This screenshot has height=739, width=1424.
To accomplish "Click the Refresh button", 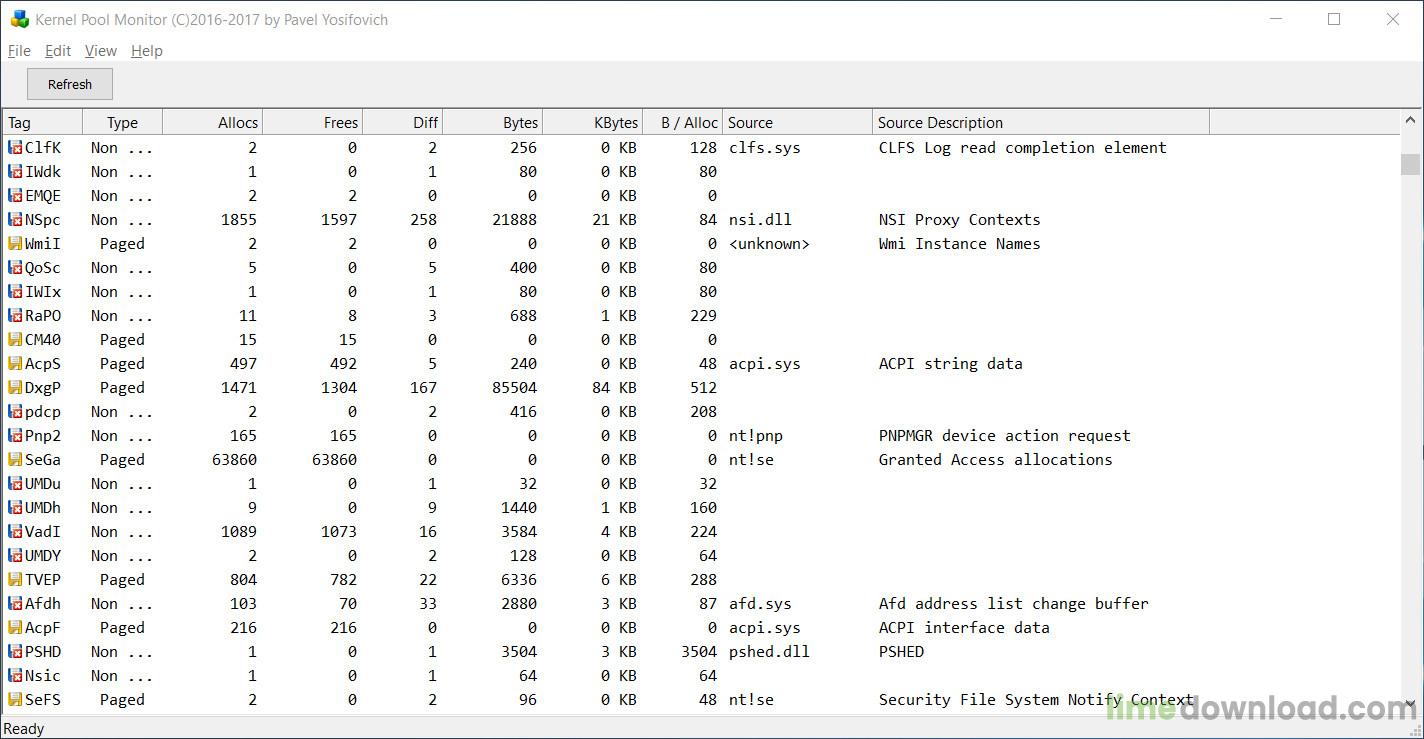I will coord(70,84).
